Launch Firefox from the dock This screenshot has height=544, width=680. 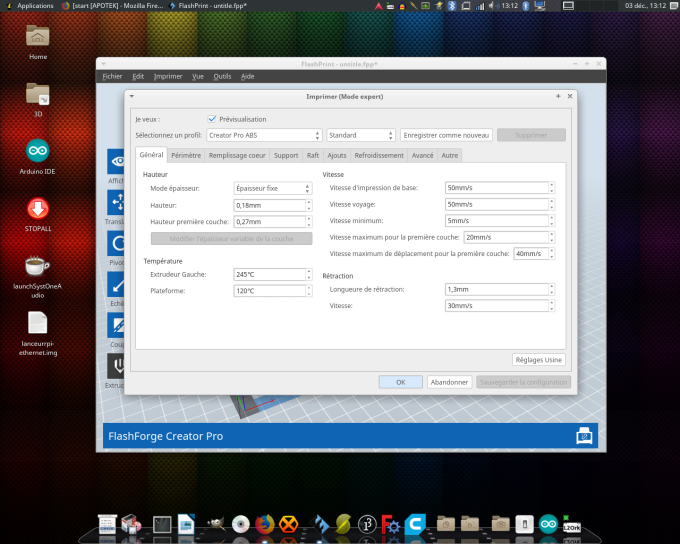[x=264, y=523]
